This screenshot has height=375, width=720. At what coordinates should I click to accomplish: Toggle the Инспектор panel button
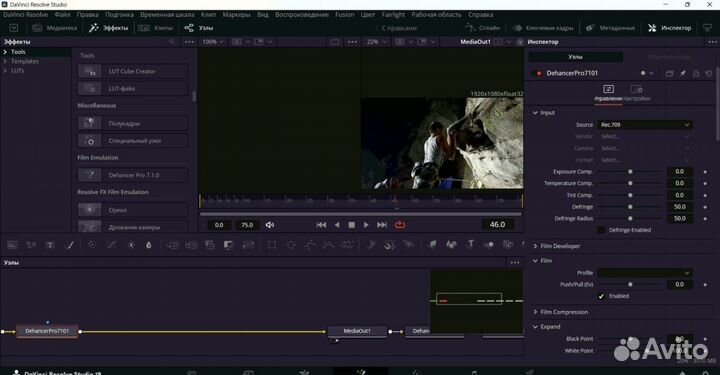669,28
